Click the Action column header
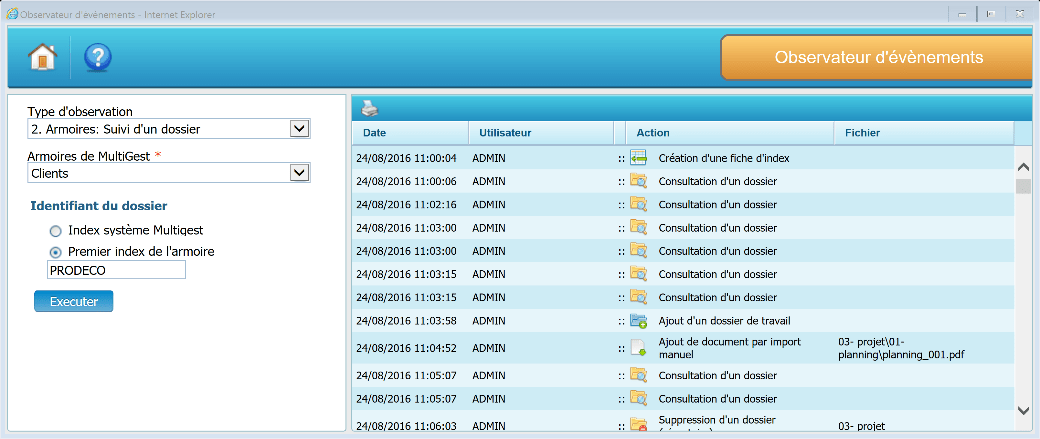 tap(653, 133)
